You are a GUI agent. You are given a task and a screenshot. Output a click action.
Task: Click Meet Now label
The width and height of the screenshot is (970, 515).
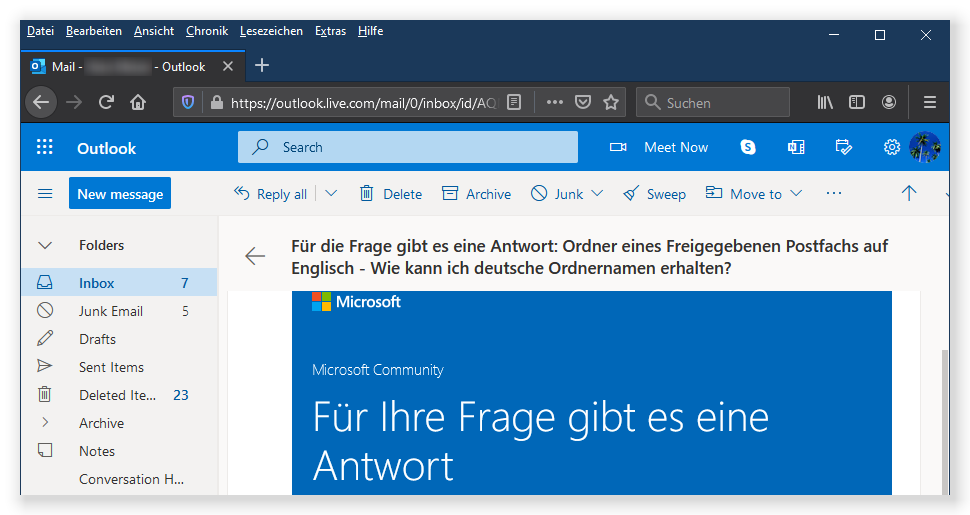(x=676, y=147)
